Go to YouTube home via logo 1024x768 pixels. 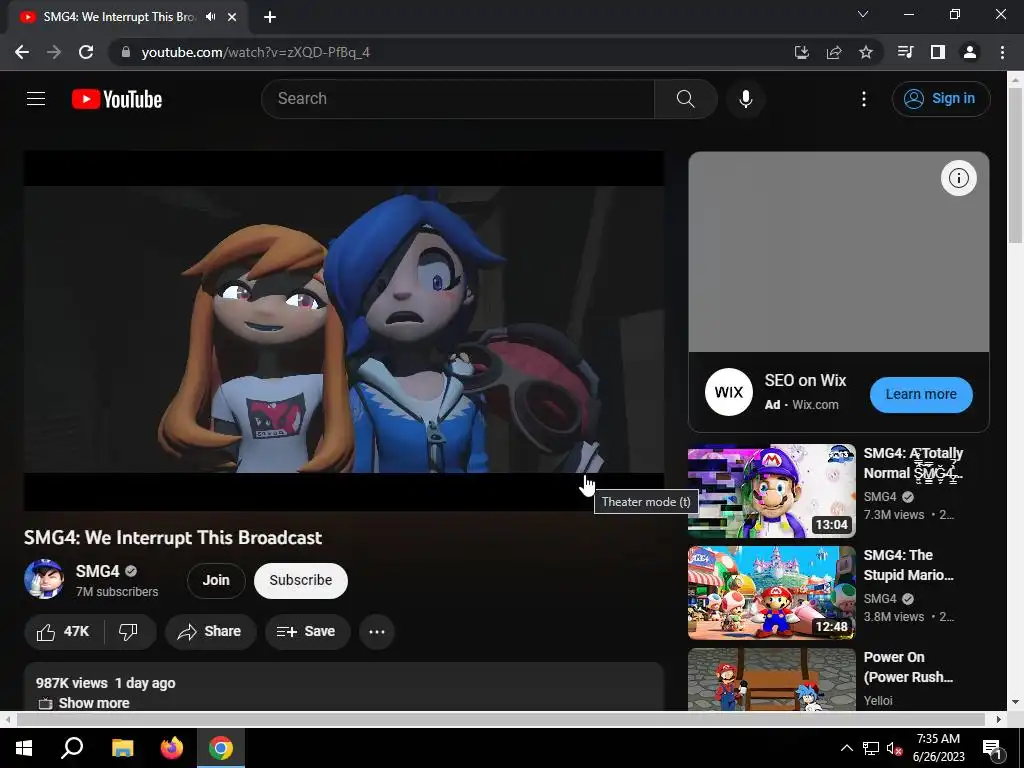[x=117, y=99]
